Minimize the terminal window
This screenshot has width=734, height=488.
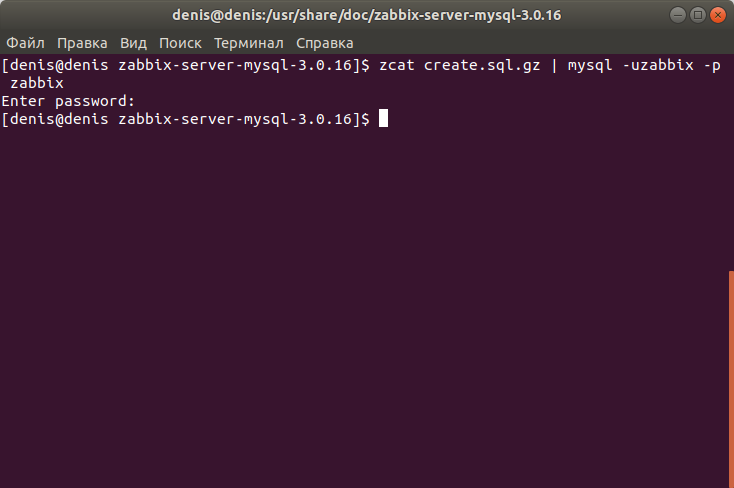pos(677,15)
